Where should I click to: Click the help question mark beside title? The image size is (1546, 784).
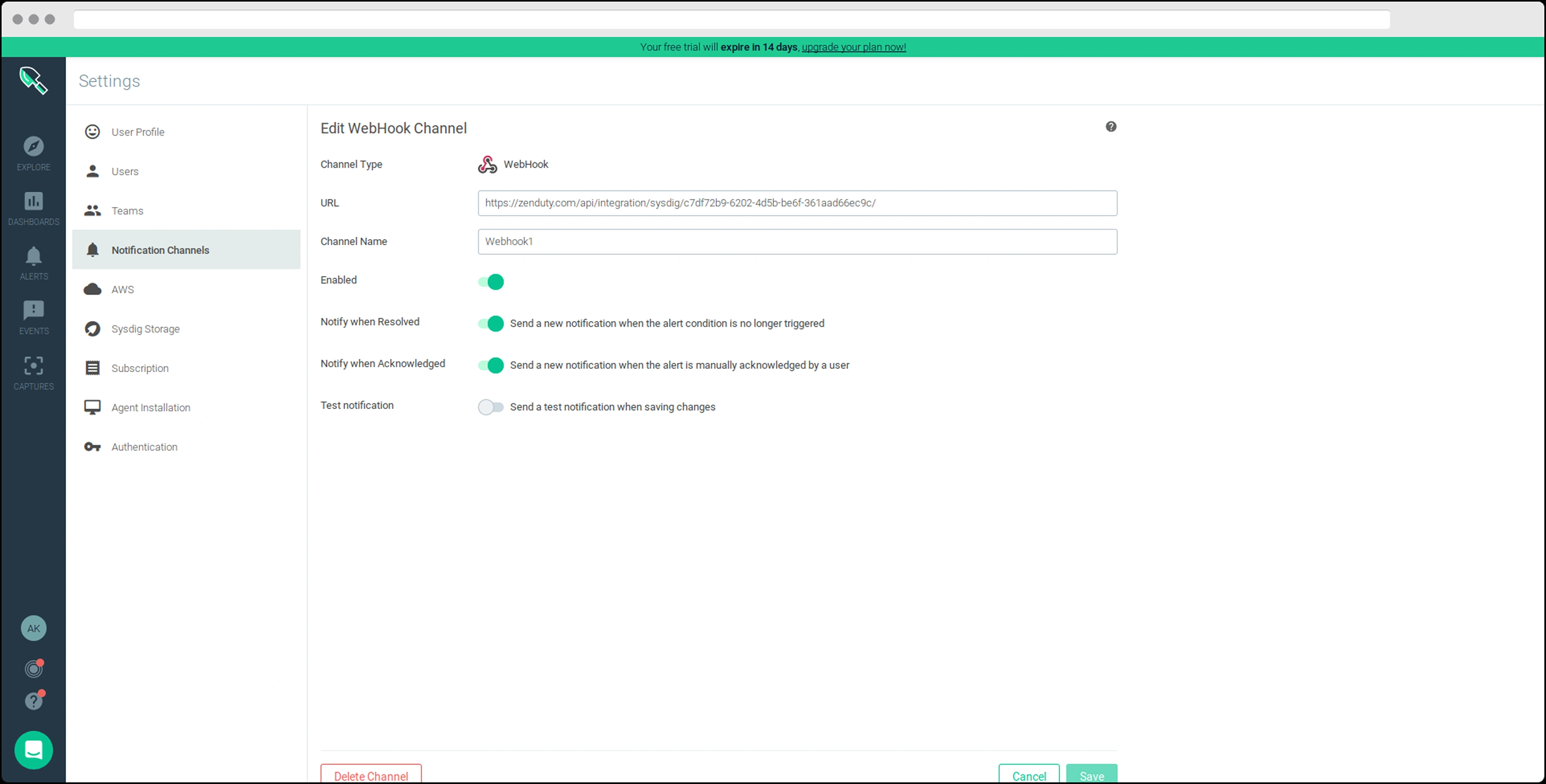tap(1111, 126)
